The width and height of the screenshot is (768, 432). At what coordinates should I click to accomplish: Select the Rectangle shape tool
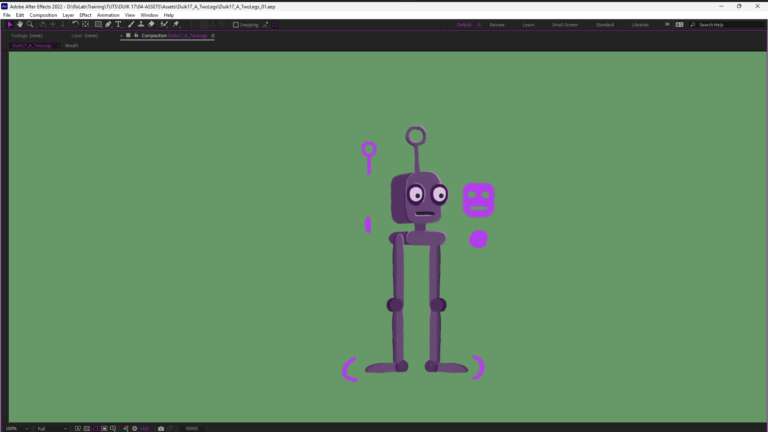(97, 24)
